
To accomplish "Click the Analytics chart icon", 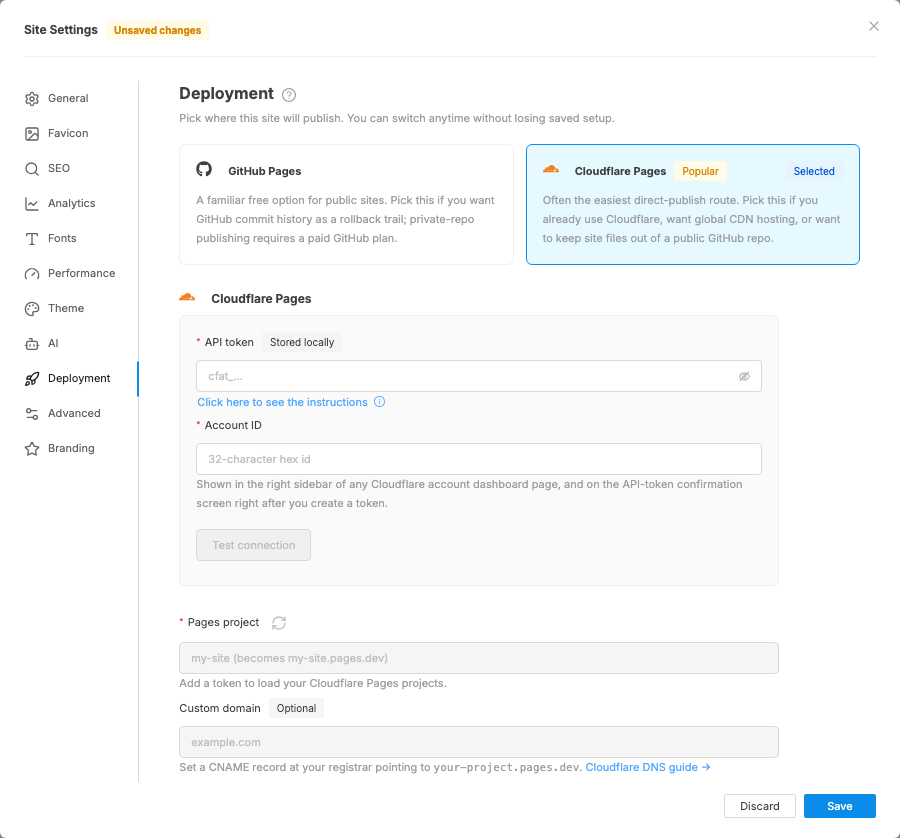I will pos(32,204).
